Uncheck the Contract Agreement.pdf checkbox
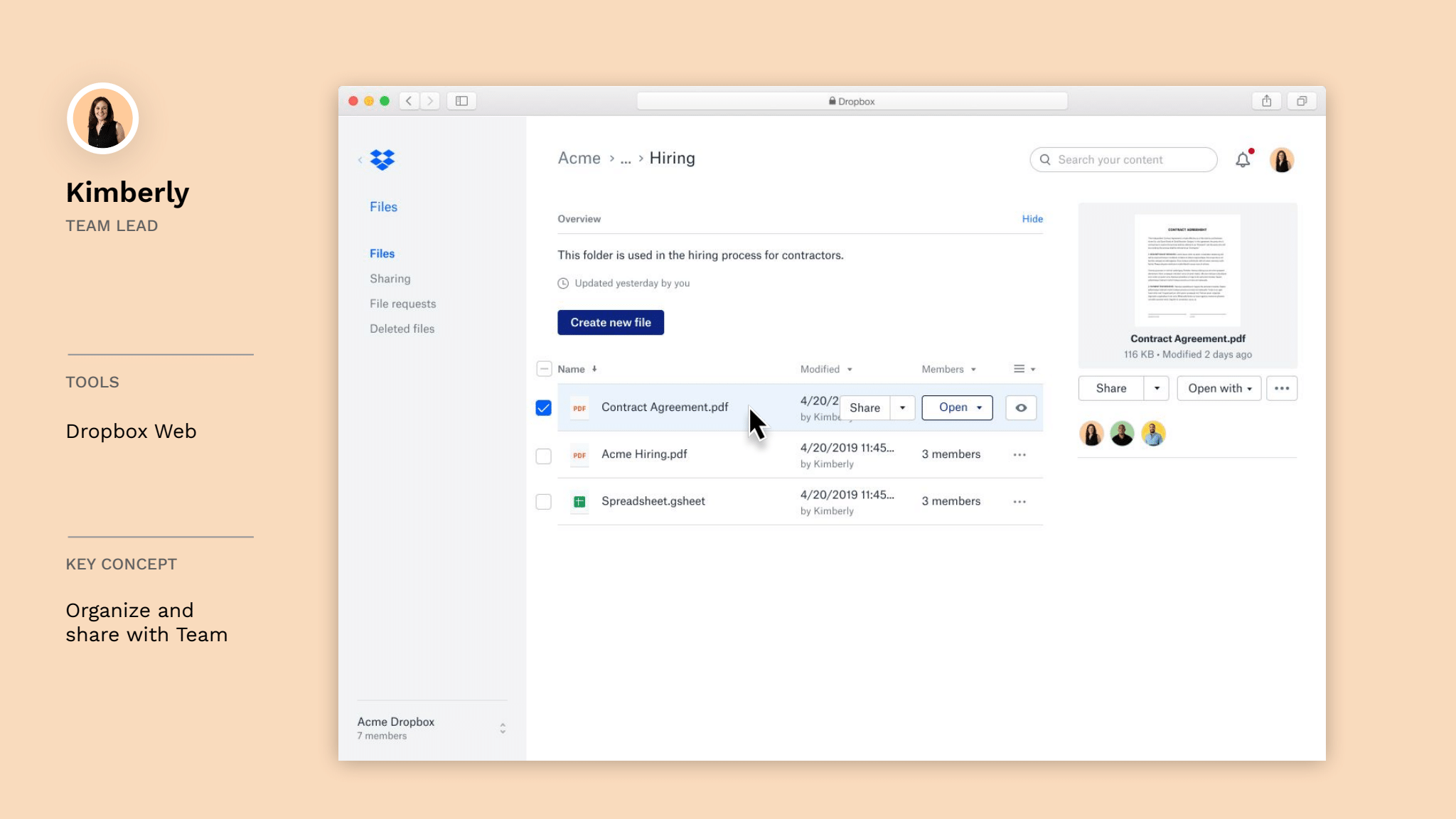Screen dimensions: 1456x819 point(544,408)
